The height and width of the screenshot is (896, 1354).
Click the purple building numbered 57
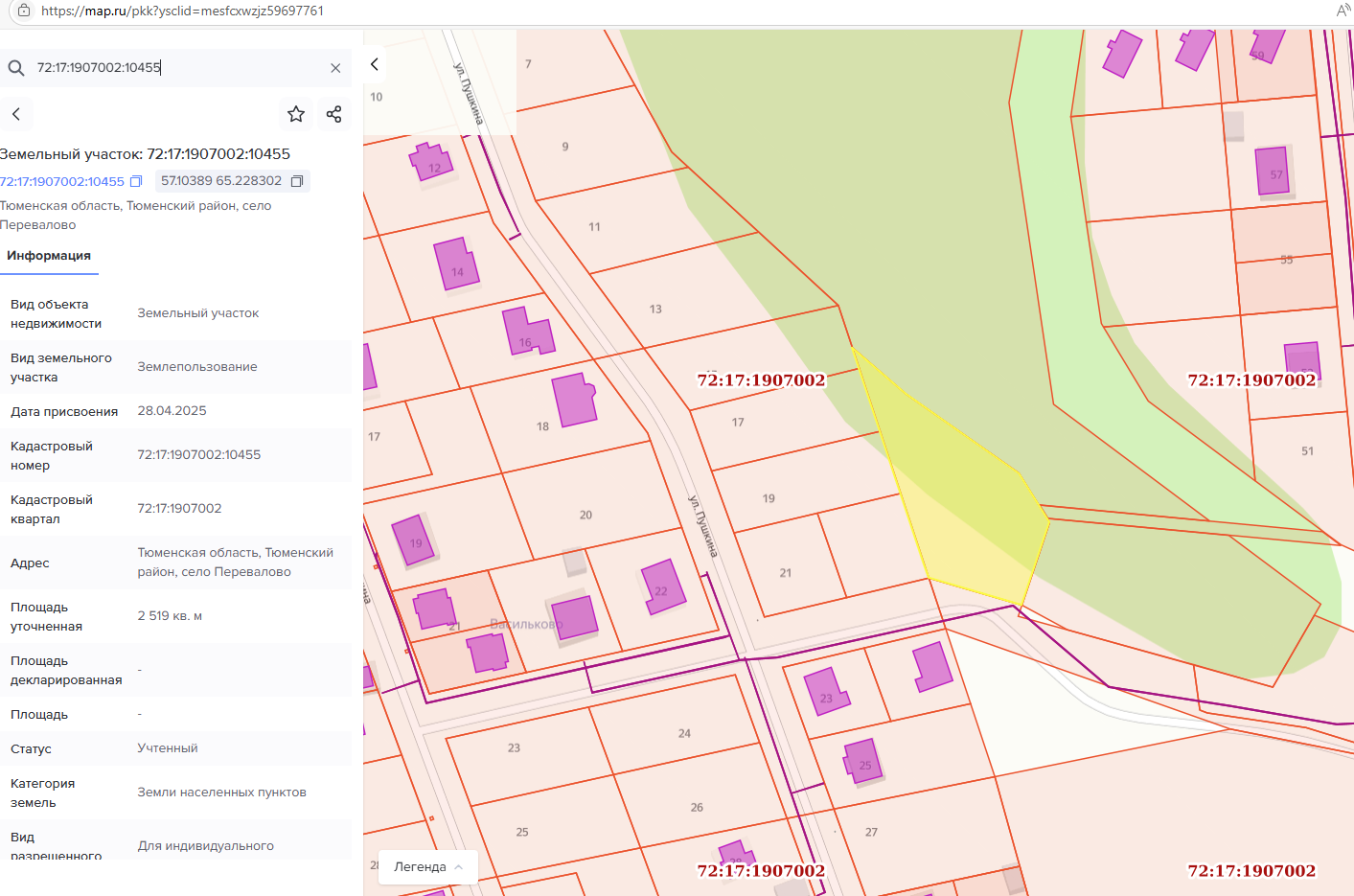point(1273,171)
